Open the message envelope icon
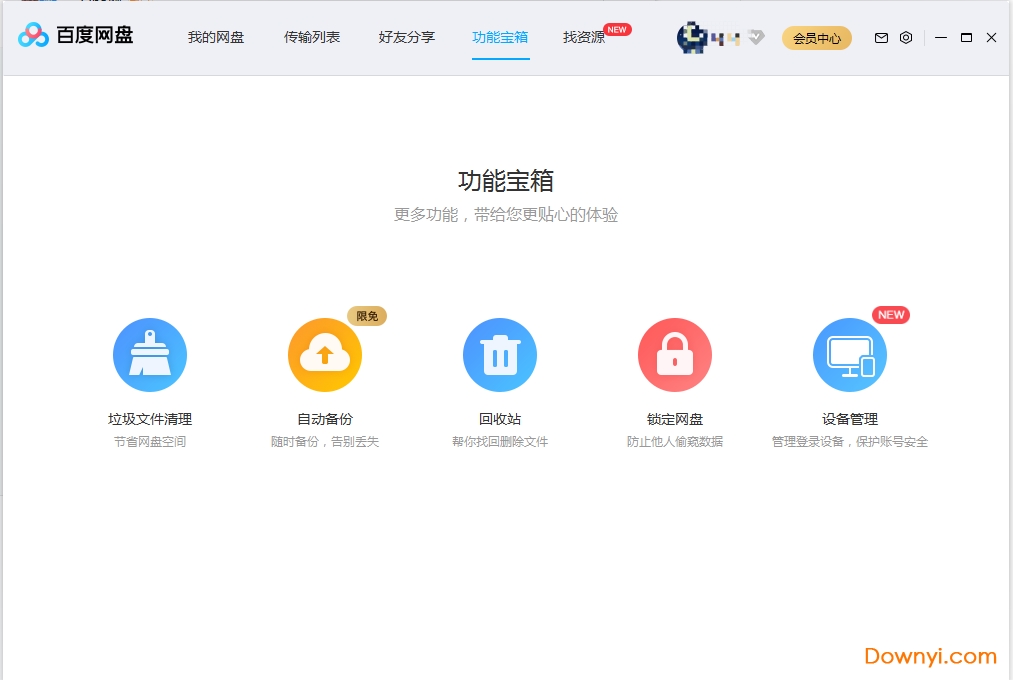Viewport: 1013px width, 680px height. [x=880, y=38]
